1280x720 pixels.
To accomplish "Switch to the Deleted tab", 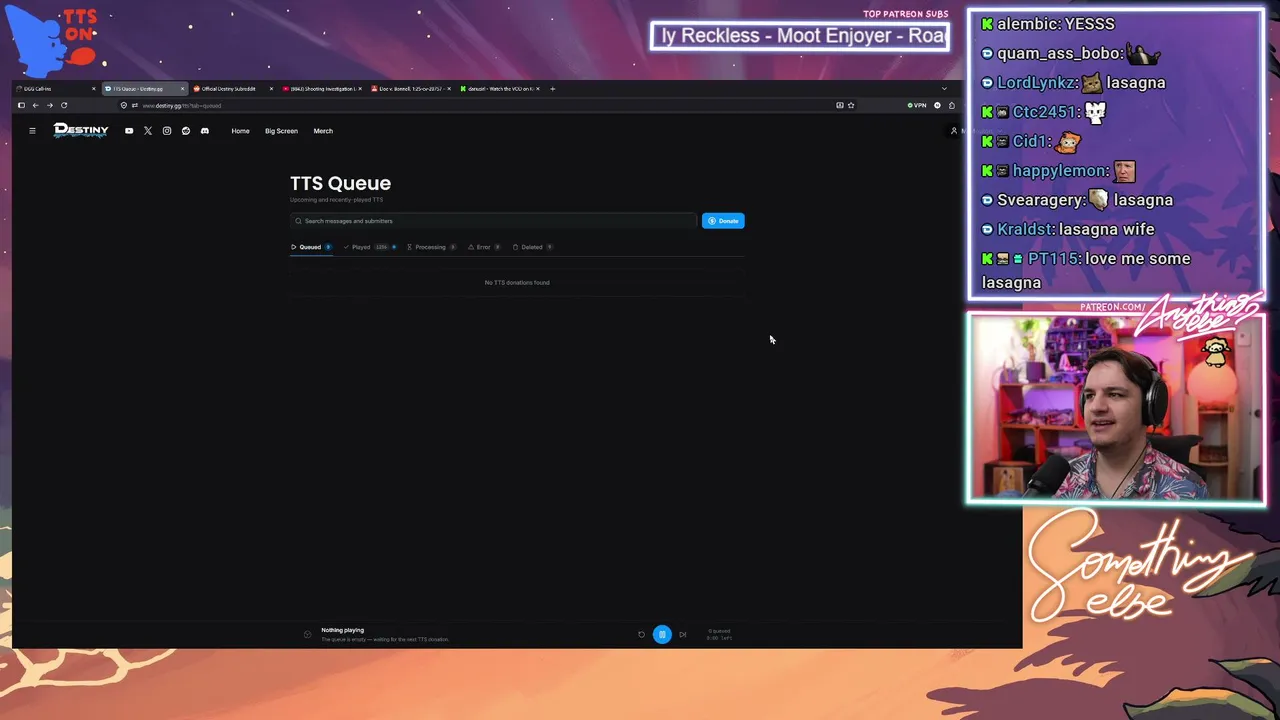I will (532, 247).
